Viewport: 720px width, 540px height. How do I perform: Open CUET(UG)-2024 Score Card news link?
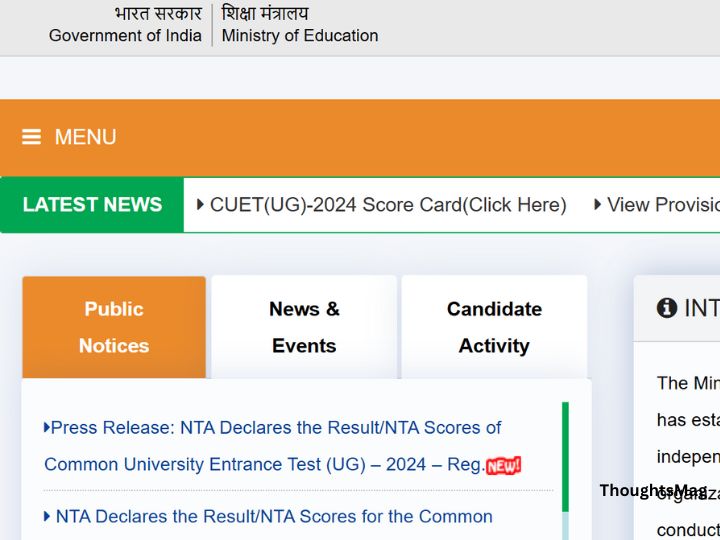click(x=388, y=205)
